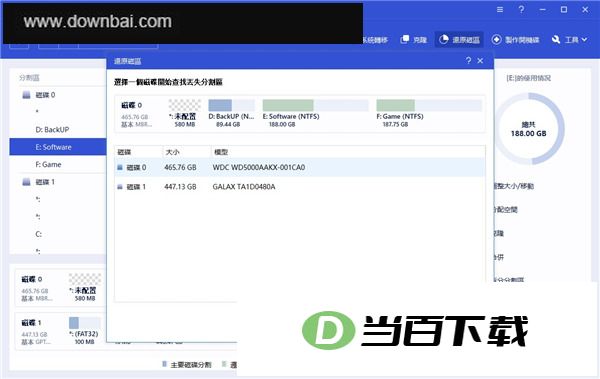Viewport: 600px width, 379px height.
Task: Click the help icon in the 還原磁區 dialog
Action: point(468,60)
